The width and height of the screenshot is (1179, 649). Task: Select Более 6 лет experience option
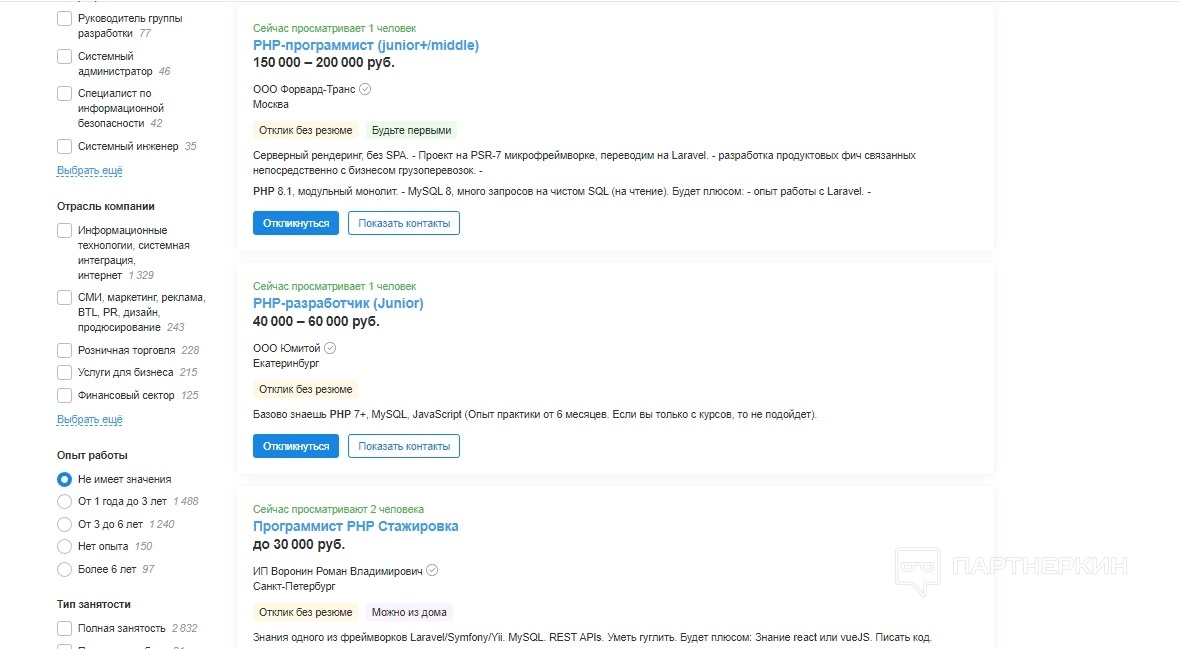click(x=65, y=570)
